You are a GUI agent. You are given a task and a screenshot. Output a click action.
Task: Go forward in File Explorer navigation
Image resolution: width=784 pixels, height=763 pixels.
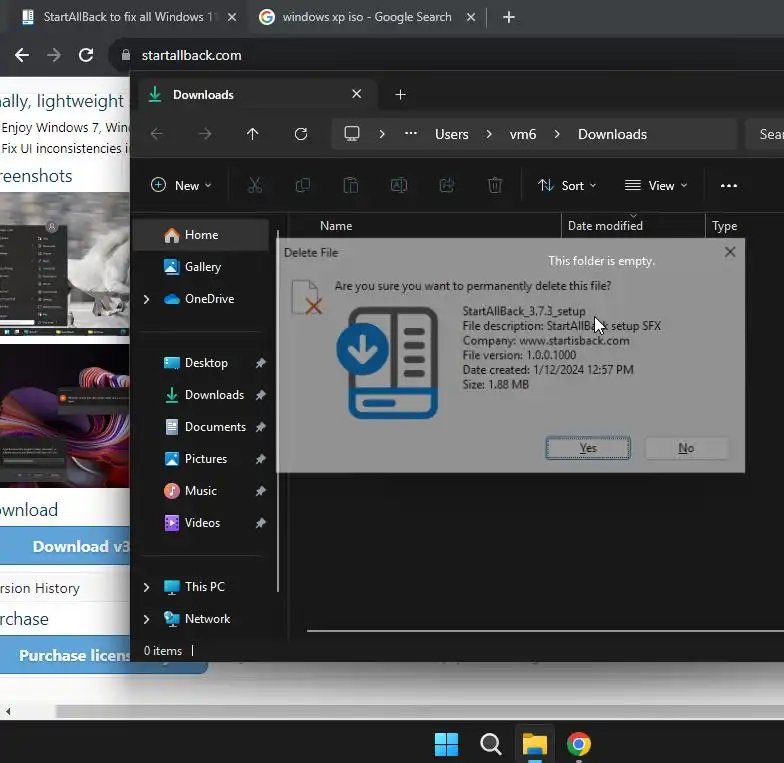pyautogui.click(x=204, y=134)
